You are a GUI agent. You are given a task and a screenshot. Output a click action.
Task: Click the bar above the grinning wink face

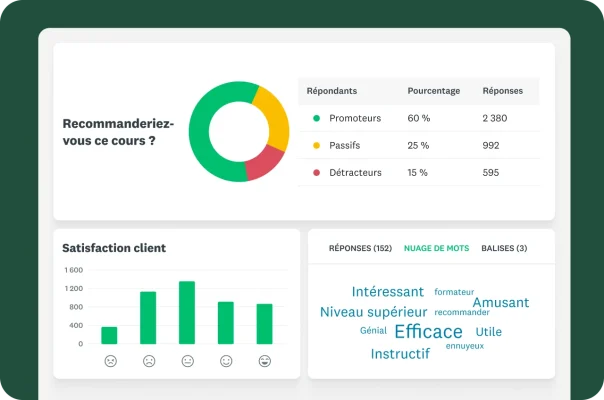coord(265,324)
